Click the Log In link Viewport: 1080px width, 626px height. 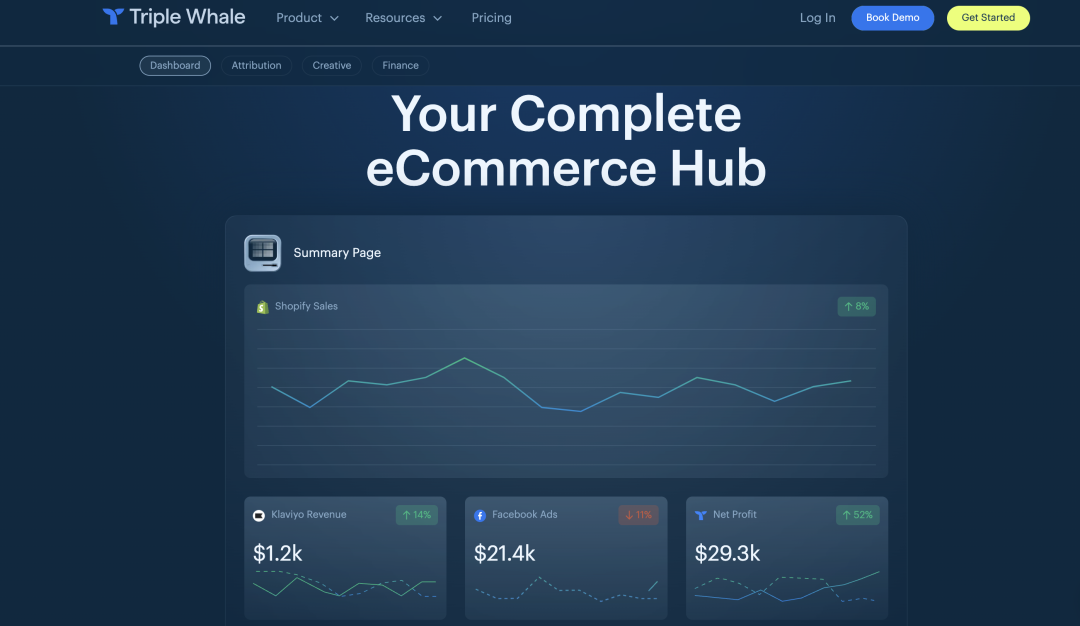[817, 18]
